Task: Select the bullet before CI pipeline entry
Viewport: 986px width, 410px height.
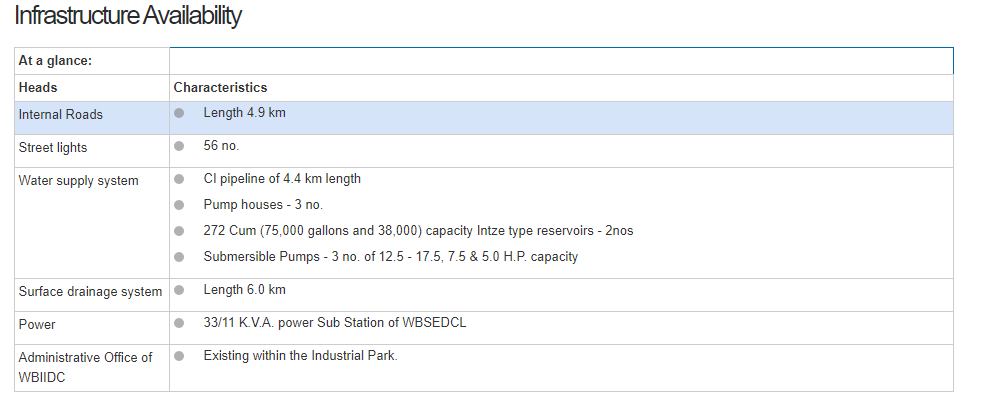Action: (x=179, y=179)
